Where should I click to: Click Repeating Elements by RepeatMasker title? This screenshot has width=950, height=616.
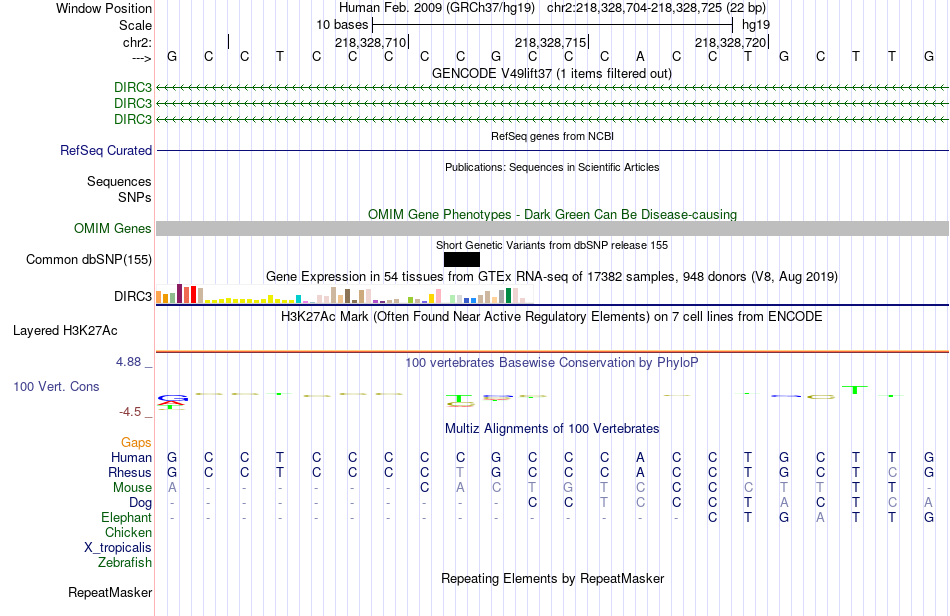coord(552,579)
